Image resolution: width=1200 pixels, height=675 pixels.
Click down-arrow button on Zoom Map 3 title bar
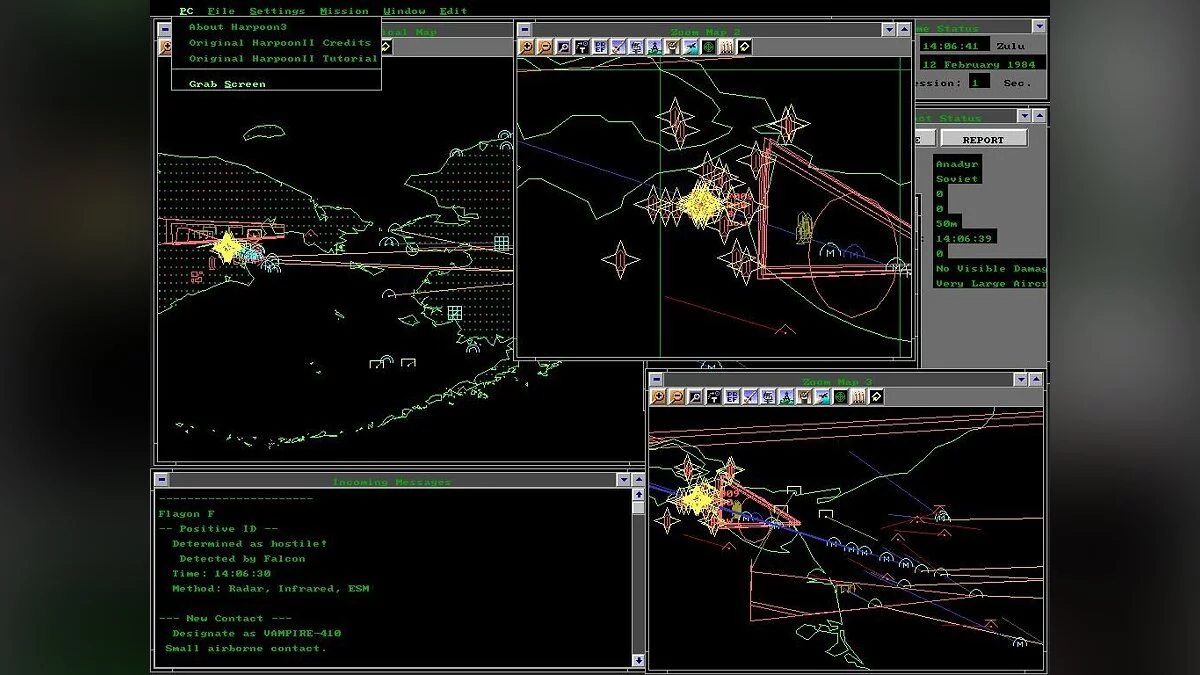(x=1020, y=380)
